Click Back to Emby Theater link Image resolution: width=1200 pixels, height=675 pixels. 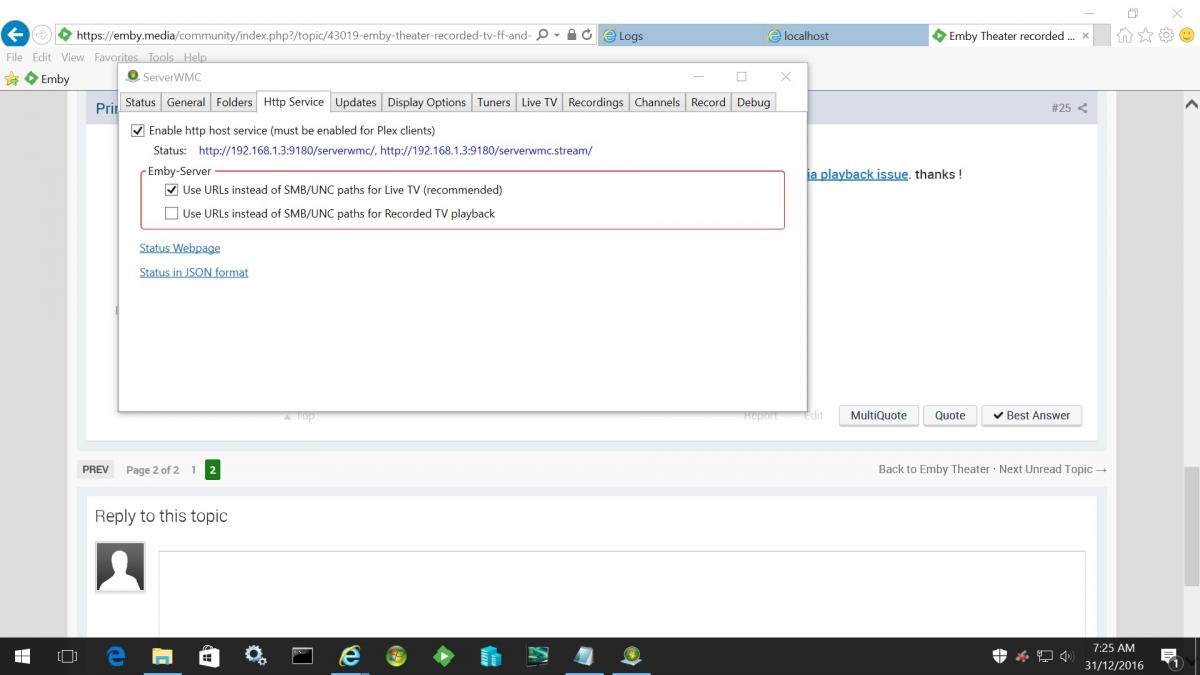click(x=934, y=469)
